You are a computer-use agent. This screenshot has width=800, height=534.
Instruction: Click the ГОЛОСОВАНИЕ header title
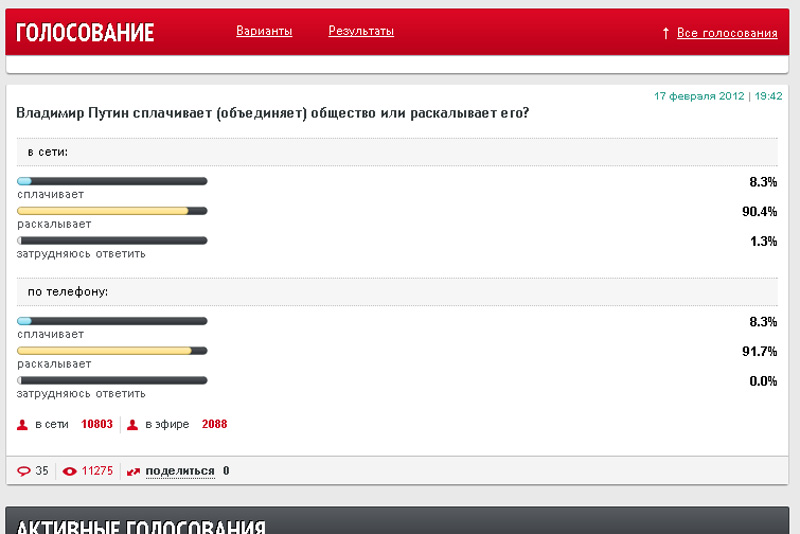tap(85, 33)
